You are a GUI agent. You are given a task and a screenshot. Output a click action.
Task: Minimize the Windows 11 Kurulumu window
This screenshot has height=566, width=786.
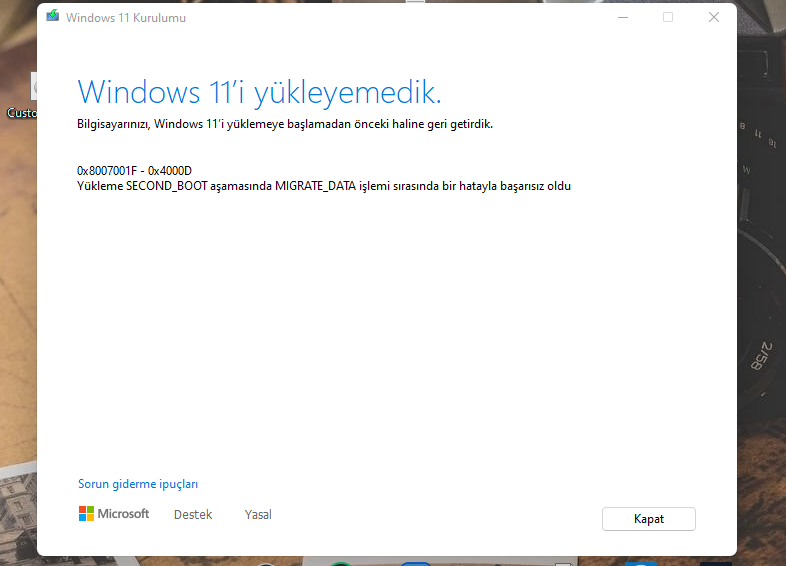(623, 17)
